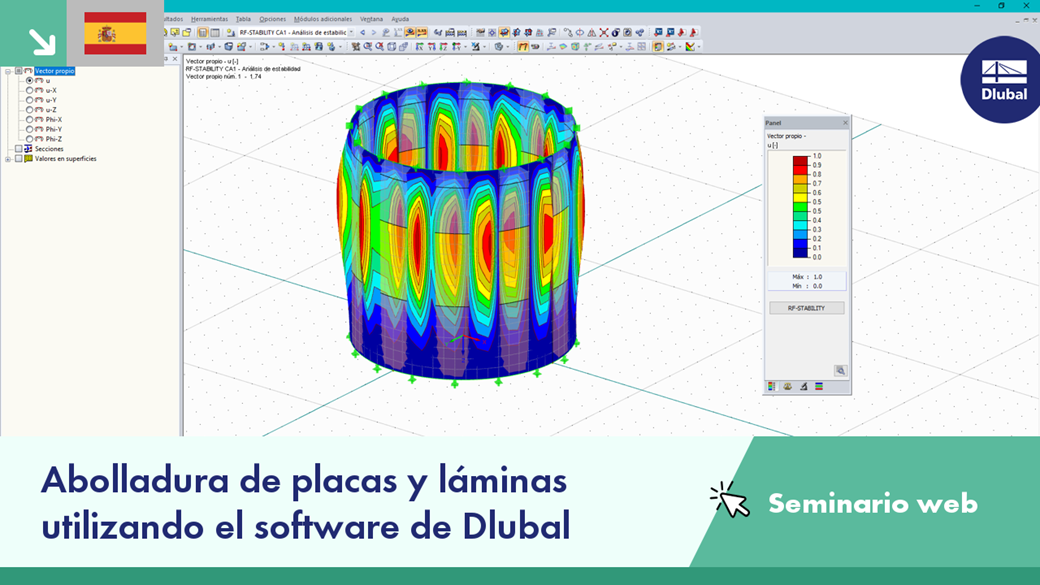Expand the Valores en superficies node
This screenshot has height=585, width=1040.
coord(8,159)
